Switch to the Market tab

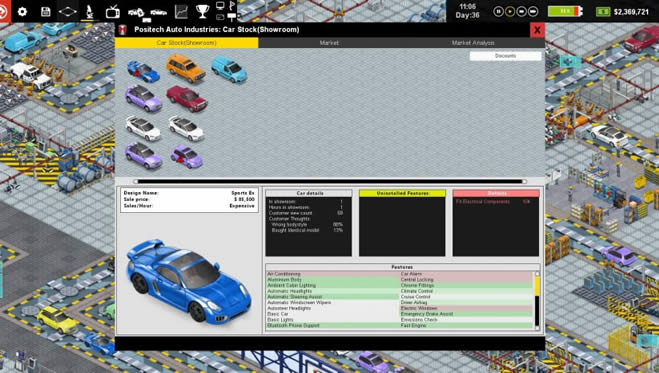(329, 43)
